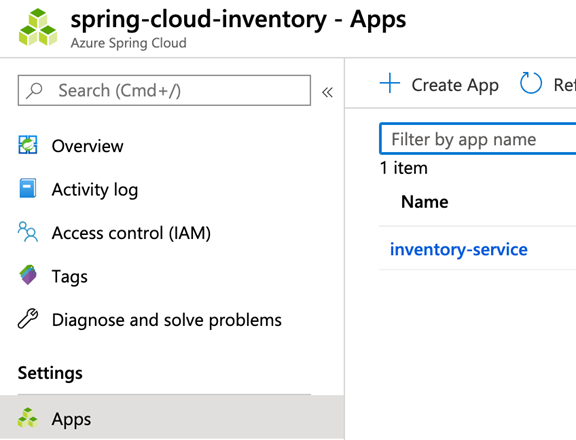Click the Access control people icon
Screen dimensions: 576x440
point(28,231)
